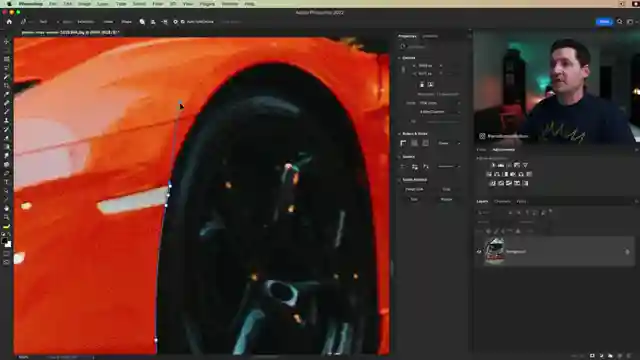Select the Crop tool
Screen dimensions: 640x360
[7, 85]
